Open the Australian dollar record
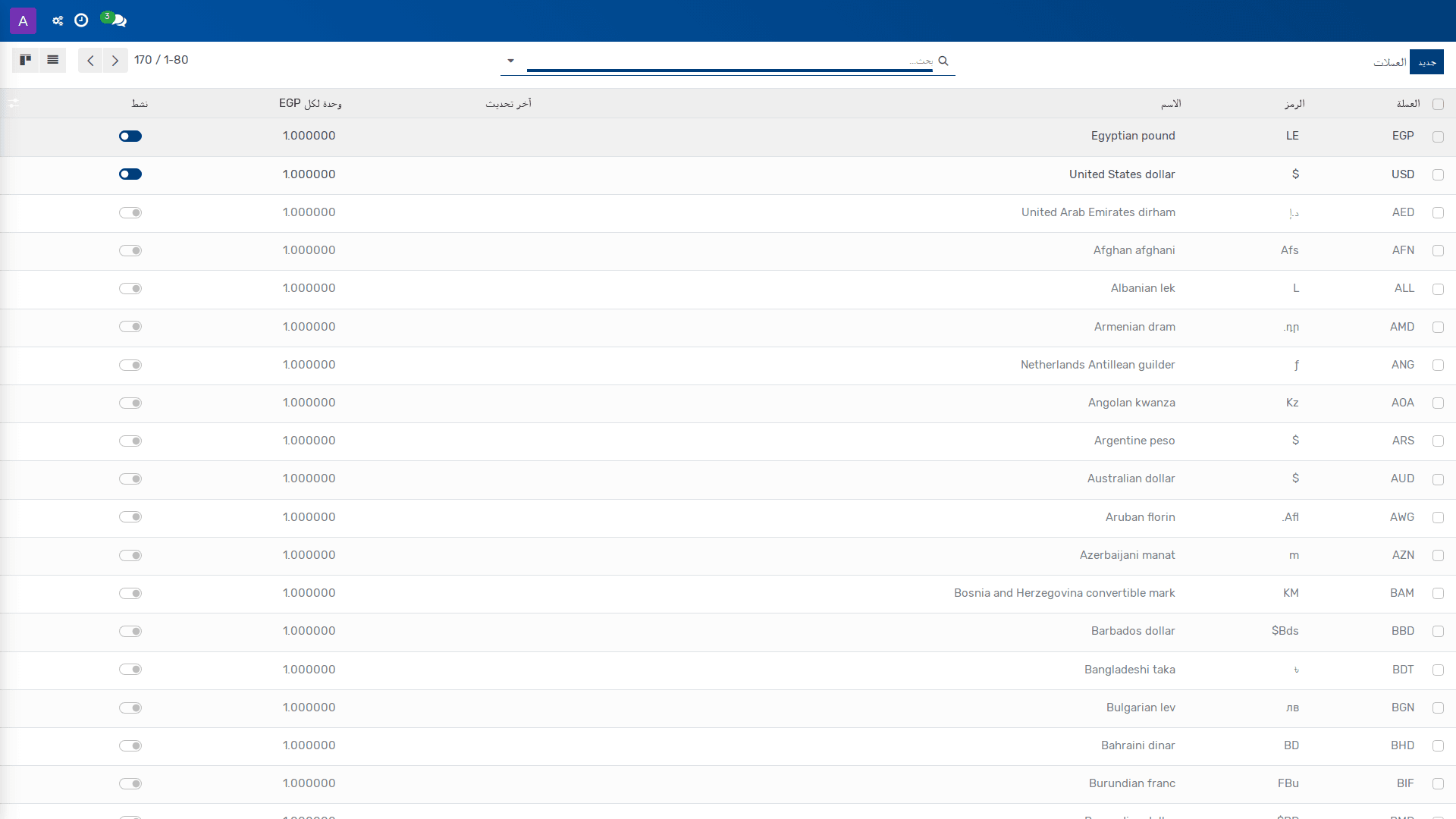Image resolution: width=1456 pixels, height=819 pixels. click(1131, 479)
